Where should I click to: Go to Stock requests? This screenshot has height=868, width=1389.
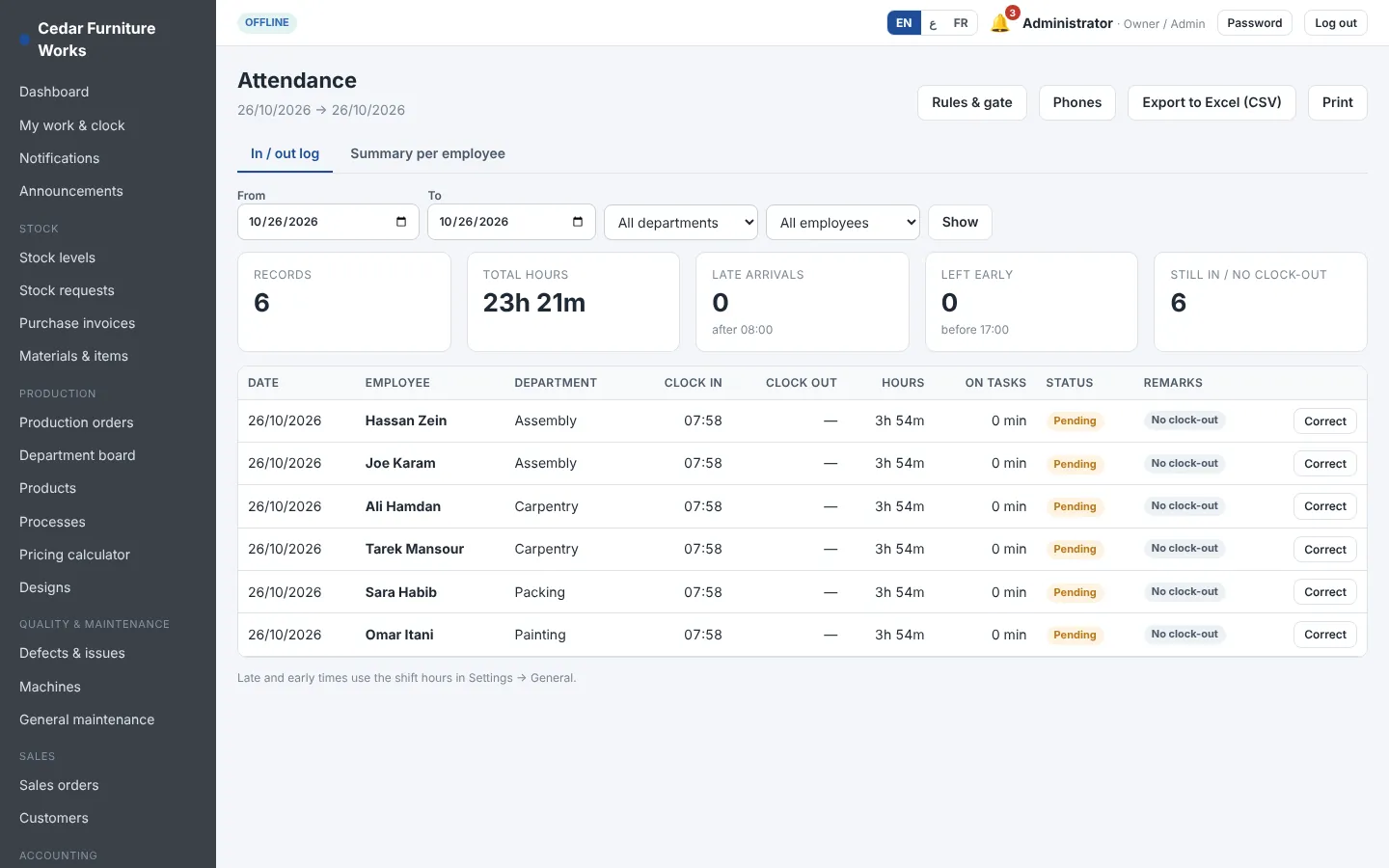point(108,290)
